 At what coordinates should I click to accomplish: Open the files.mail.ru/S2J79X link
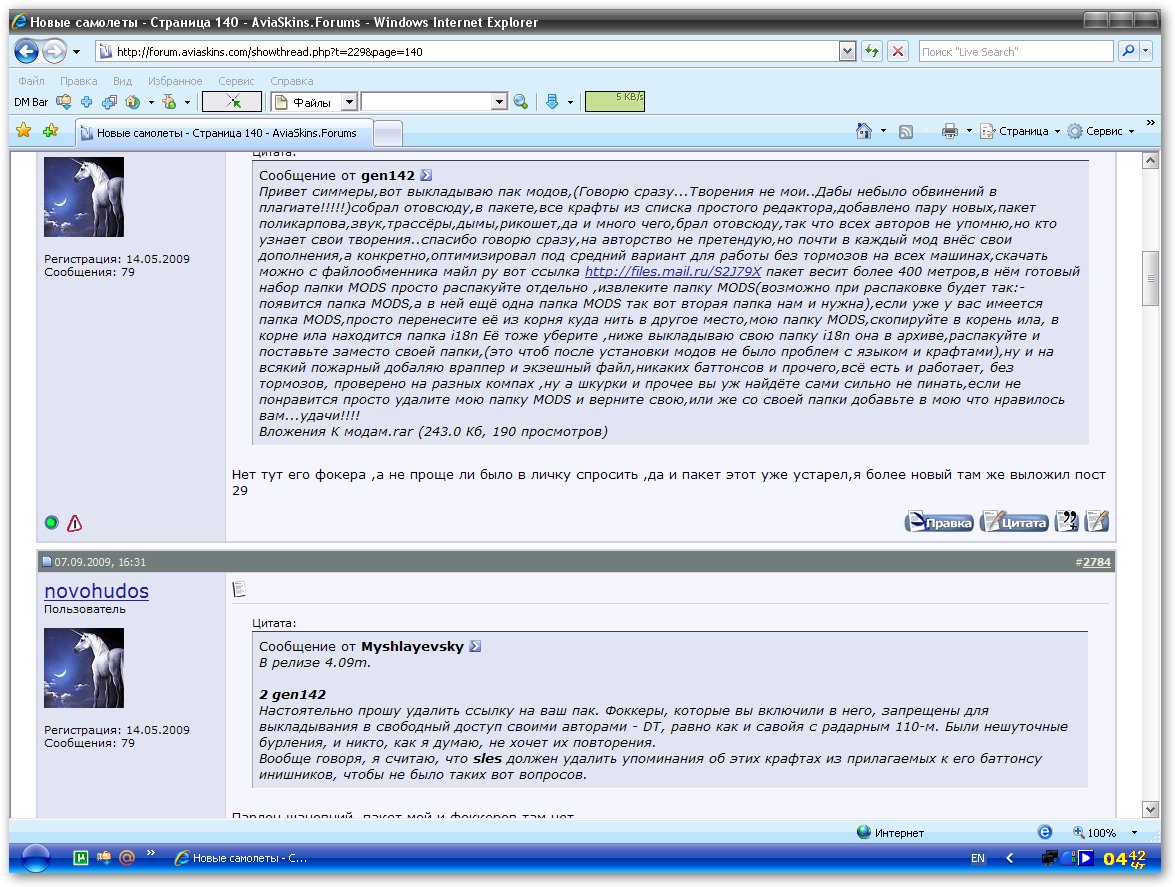tap(672, 271)
